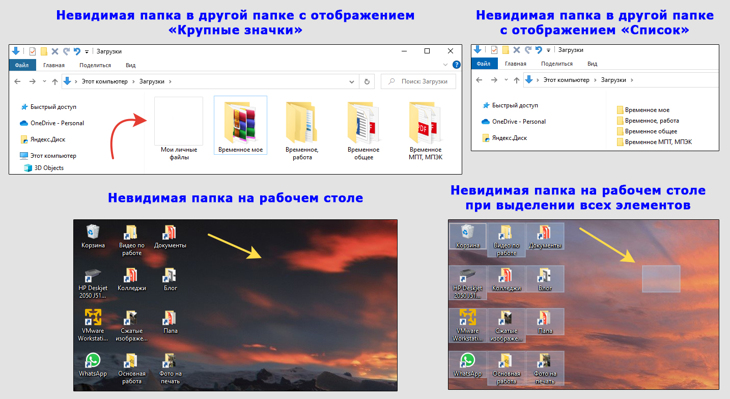The image size is (730, 399).
Task: Select Временное, работа in list-view Explorer
Action: pos(648,121)
